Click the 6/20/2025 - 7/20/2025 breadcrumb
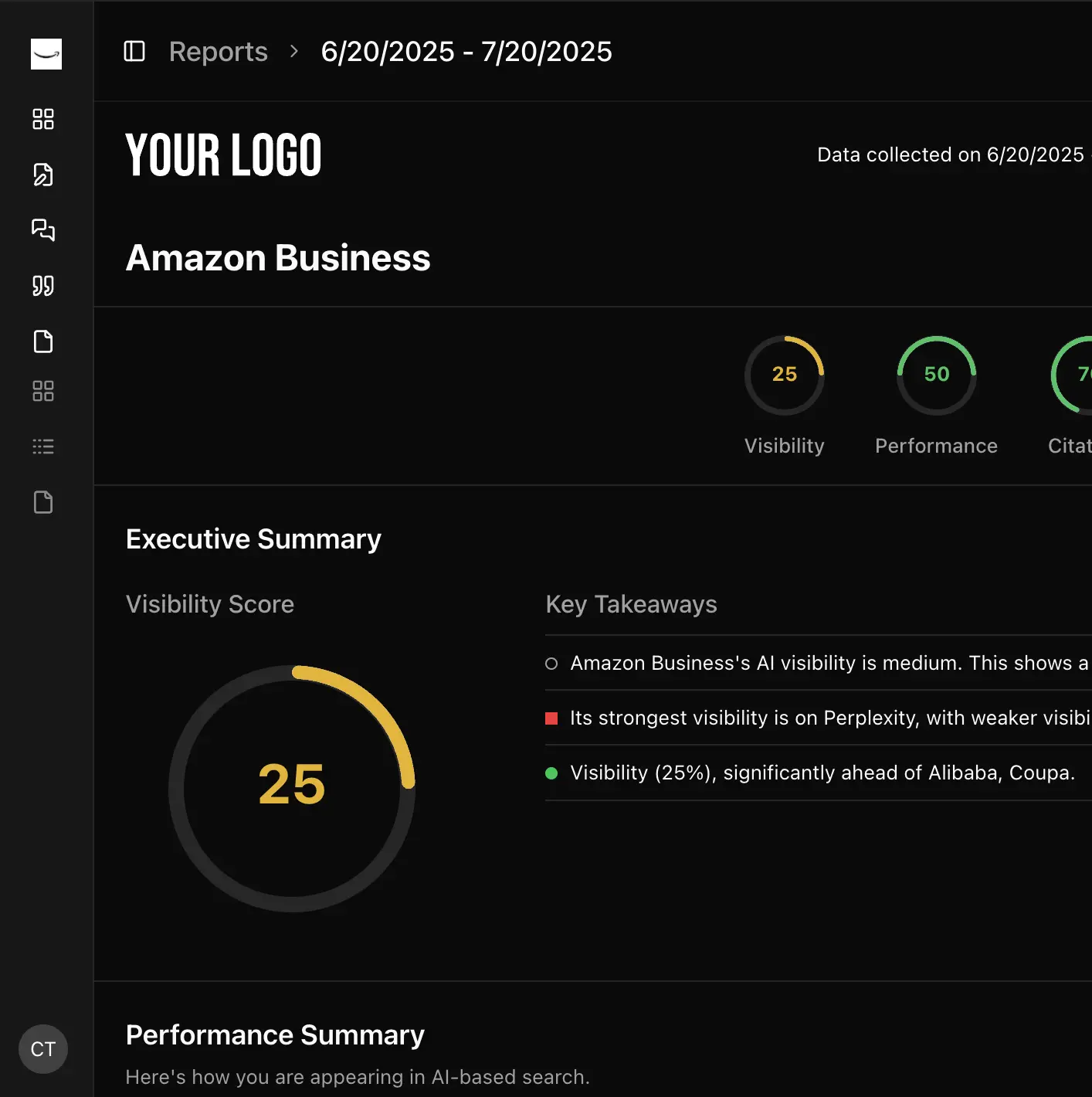 click(466, 52)
